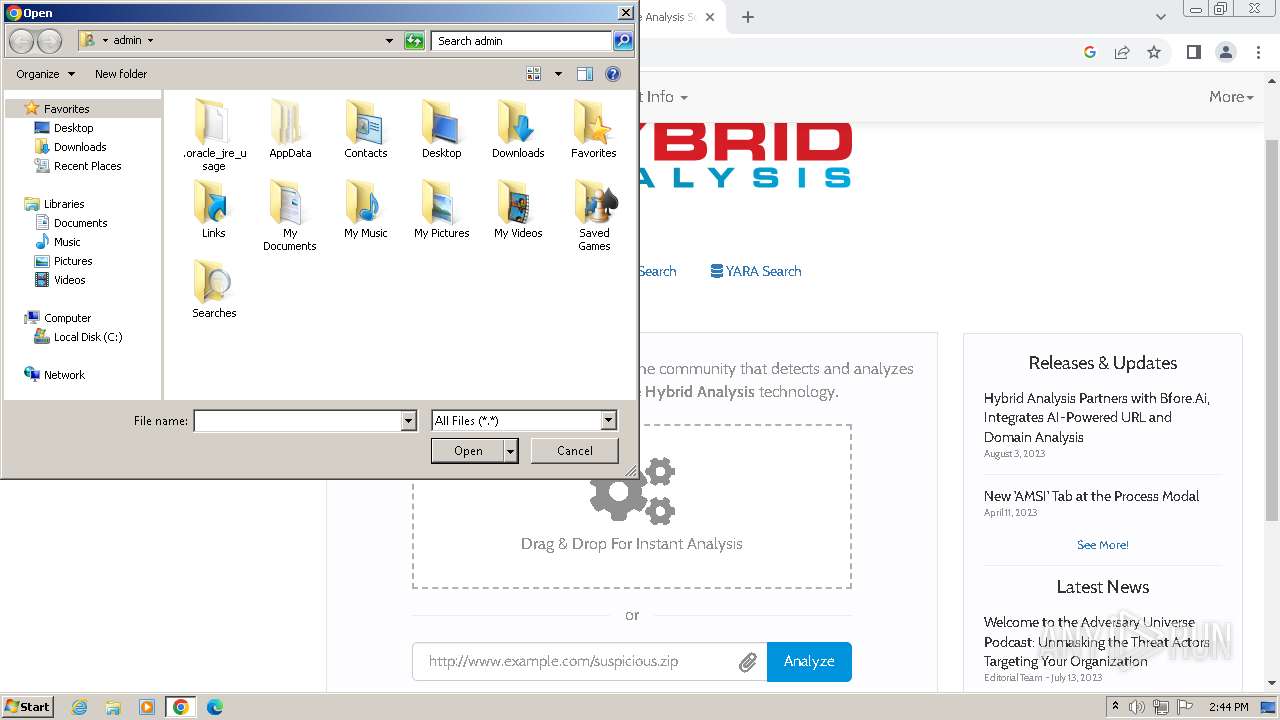Click the Google icon in address bar

point(1090,52)
